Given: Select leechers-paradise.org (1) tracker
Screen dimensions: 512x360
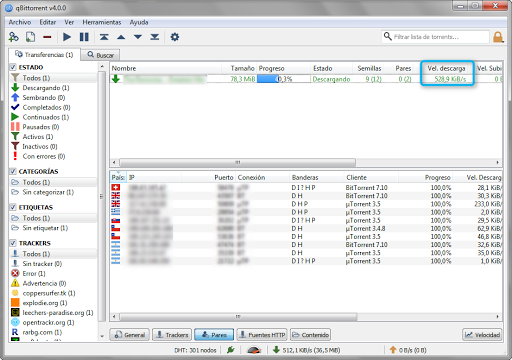Looking at the screenshot, I should click(53, 313).
